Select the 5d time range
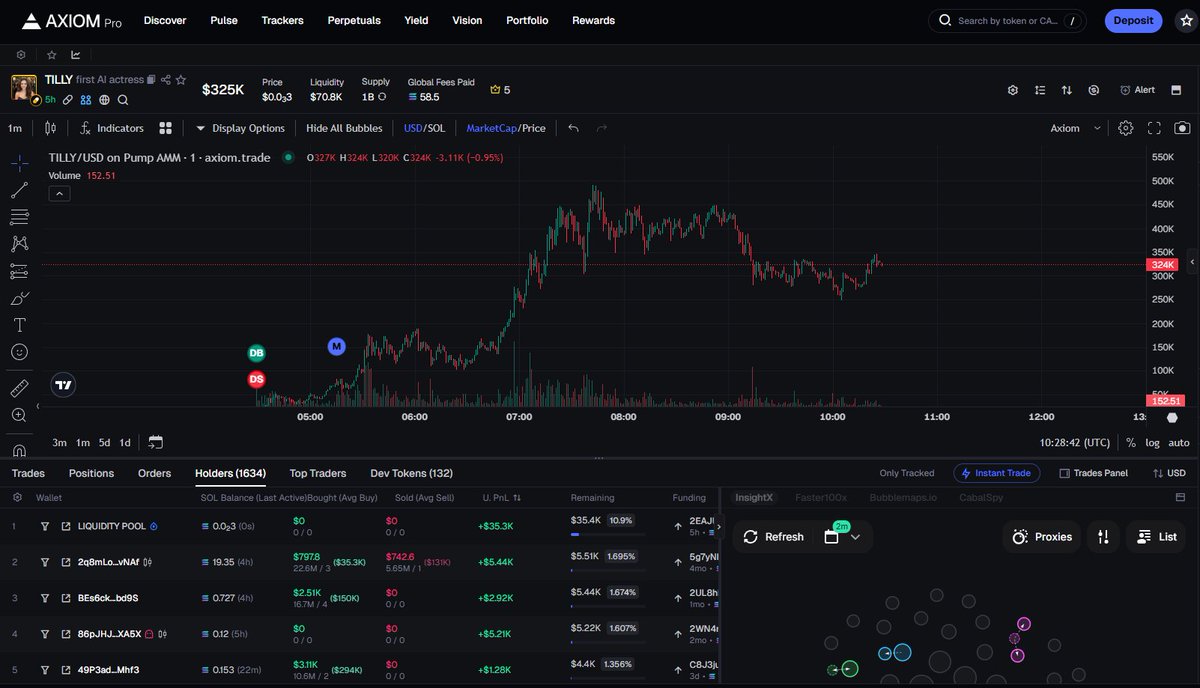The width and height of the screenshot is (1200, 688). click(104, 442)
